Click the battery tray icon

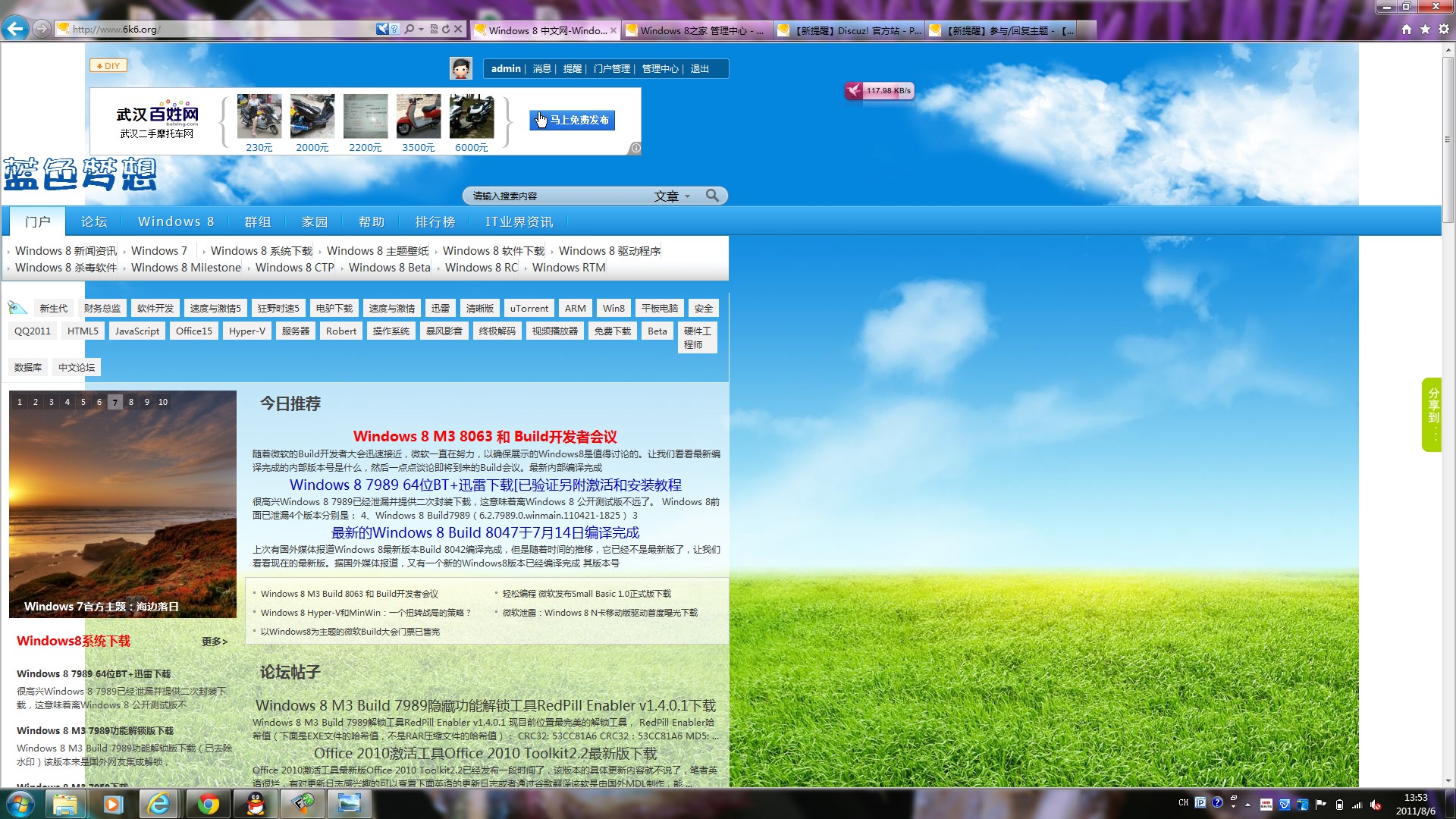[x=1339, y=804]
